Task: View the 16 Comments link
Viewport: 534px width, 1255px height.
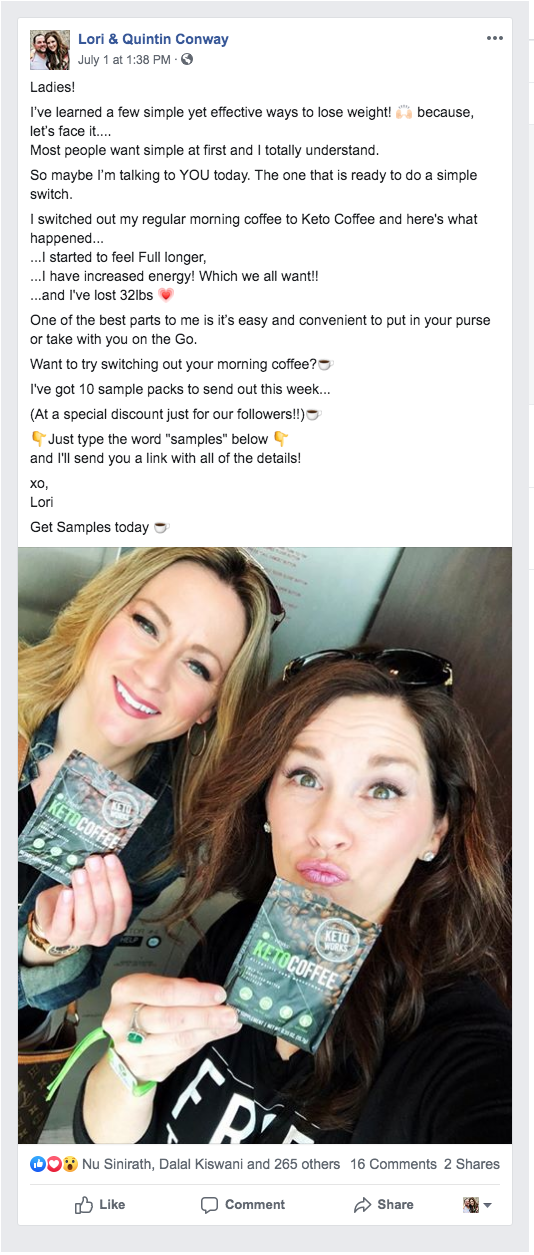Action: 393,1164
